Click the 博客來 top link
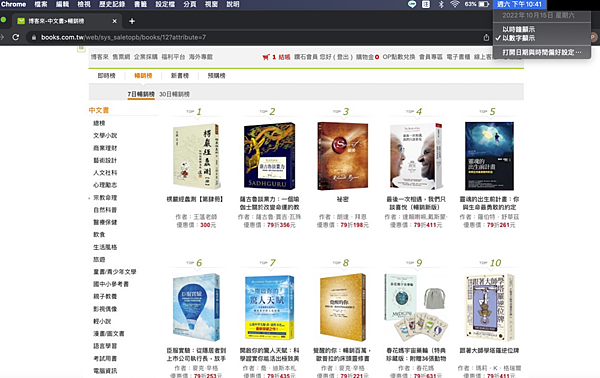Image resolution: width=600 pixels, height=378 pixels. point(99,57)
